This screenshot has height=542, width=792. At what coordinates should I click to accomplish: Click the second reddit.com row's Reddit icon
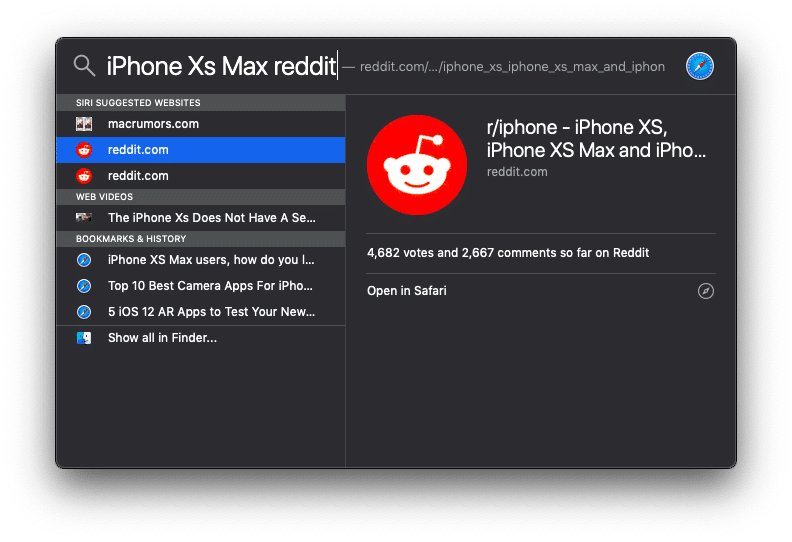(84, 176)
